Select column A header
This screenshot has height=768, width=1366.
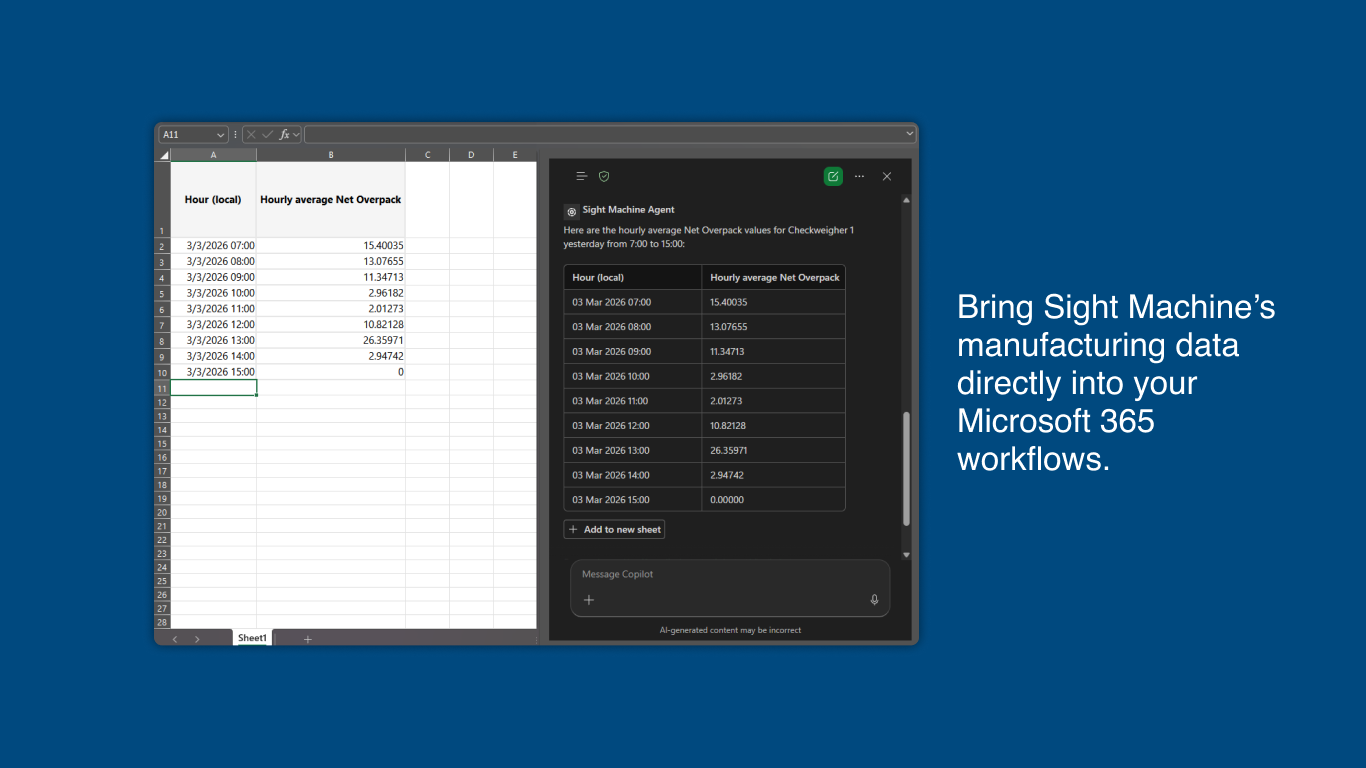[213, 155]
